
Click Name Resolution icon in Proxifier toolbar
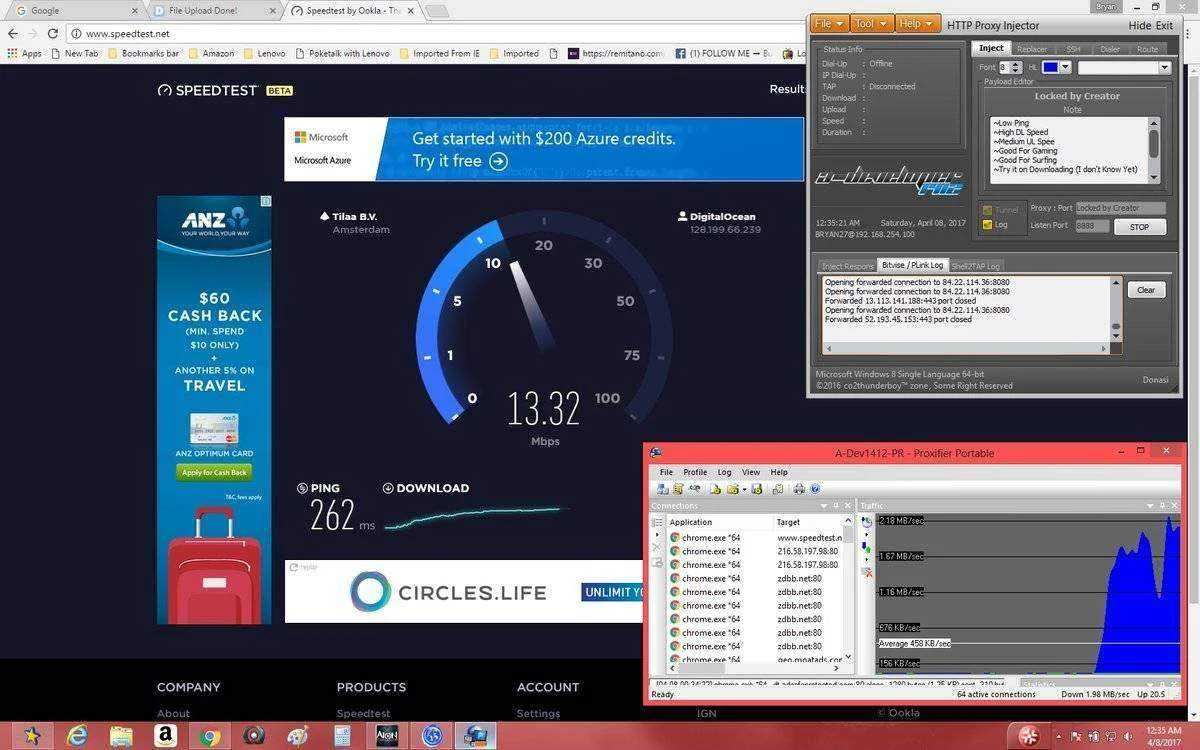click(694, 489)
